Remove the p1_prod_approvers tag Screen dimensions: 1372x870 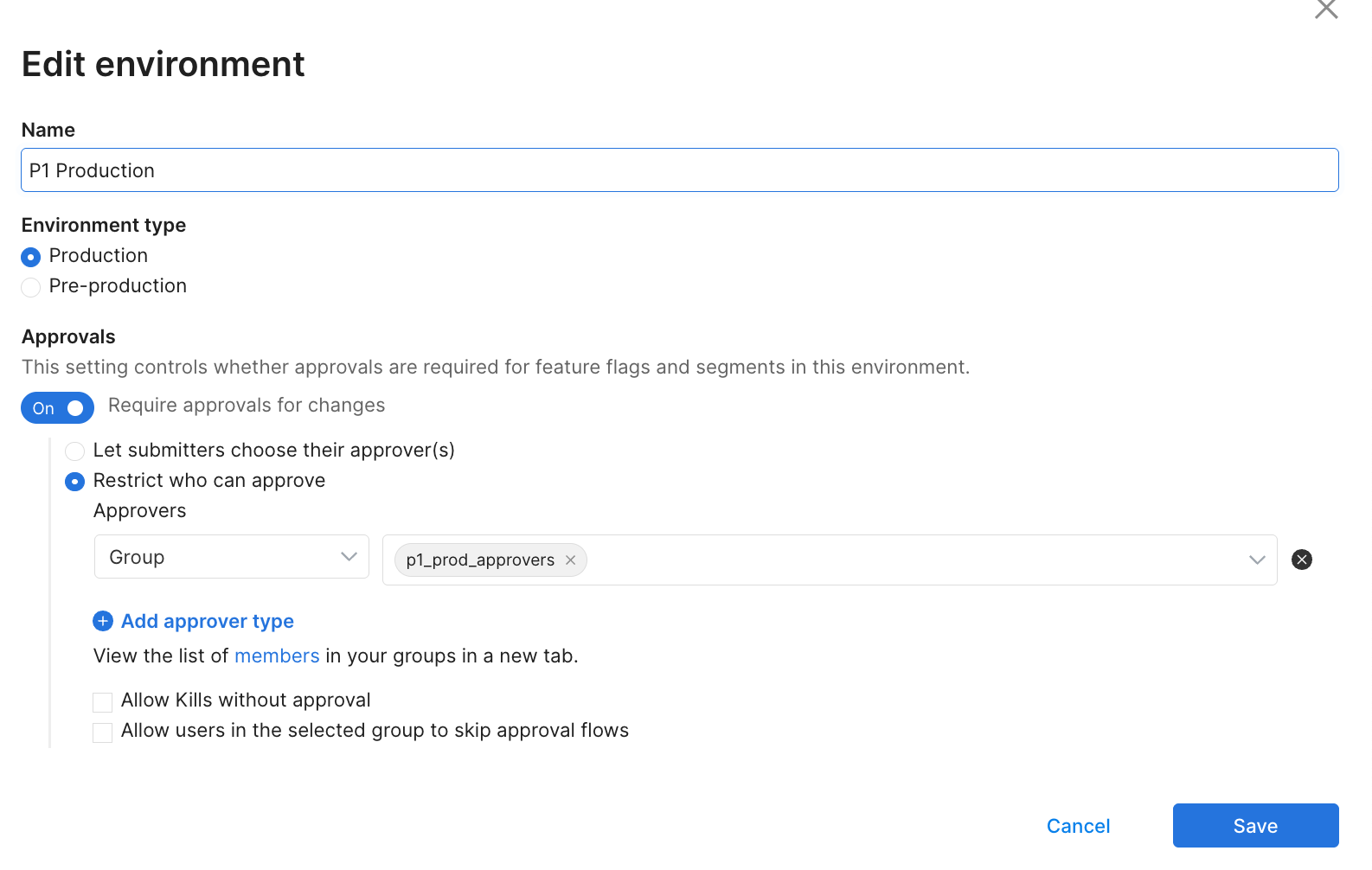(571, 560)
